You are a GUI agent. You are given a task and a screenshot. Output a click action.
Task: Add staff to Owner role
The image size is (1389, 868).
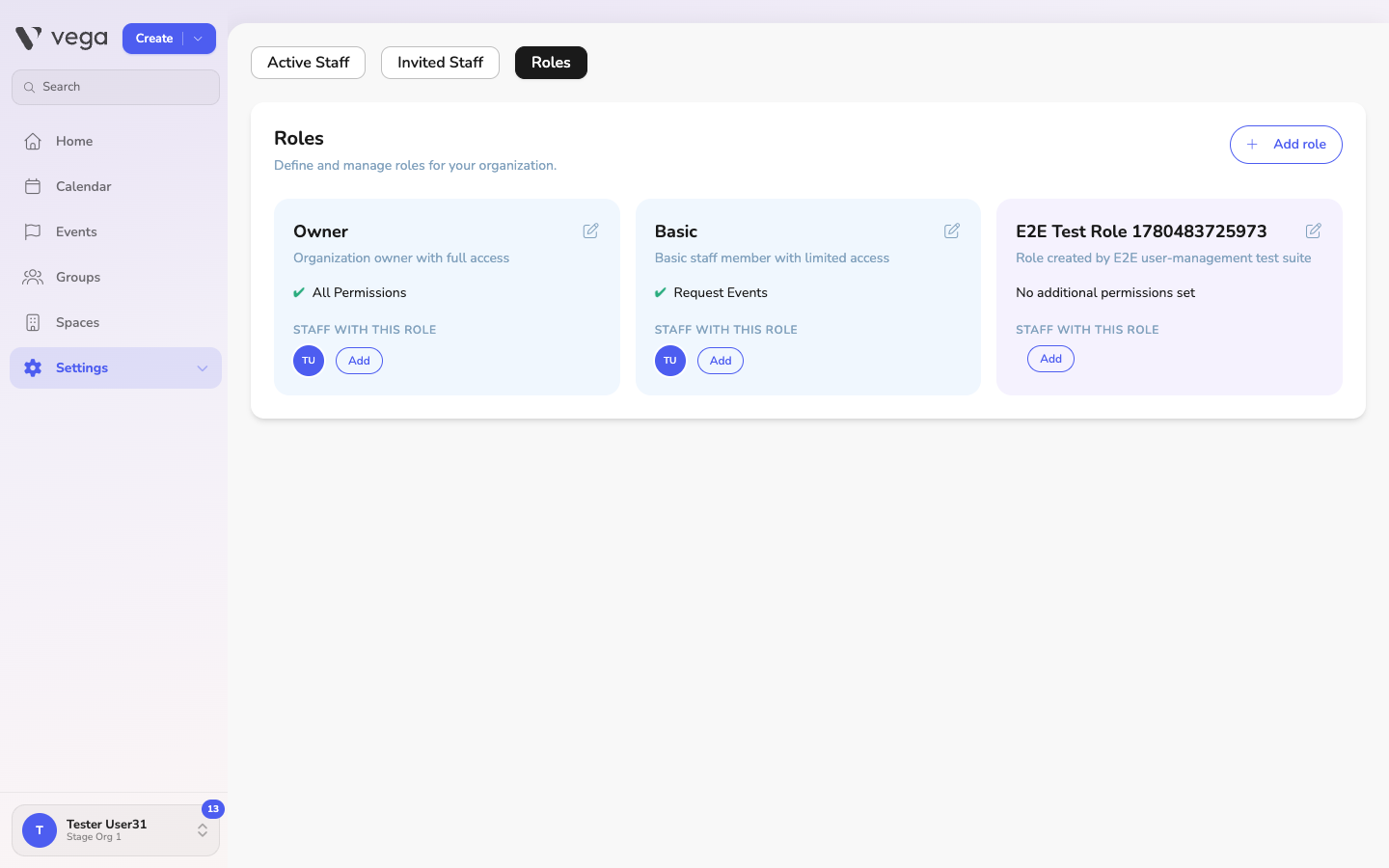pyautogui.click(x=359, y=361)
